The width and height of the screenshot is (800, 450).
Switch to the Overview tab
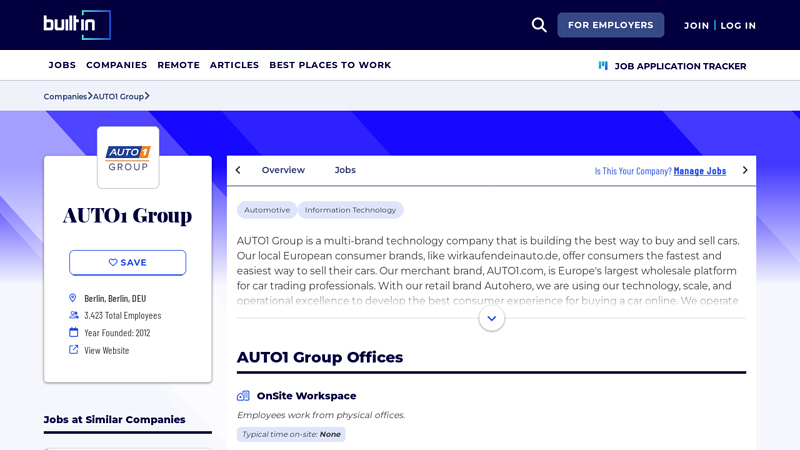283,170
